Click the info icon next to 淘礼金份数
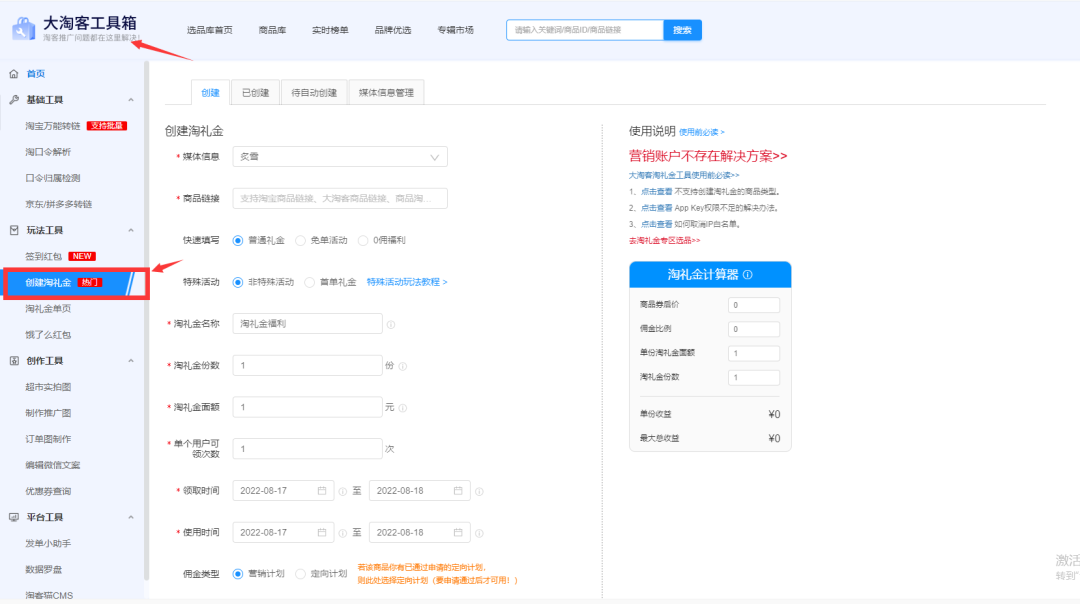This screenshot has width=1080, height=604. click(x=403, y=366)
